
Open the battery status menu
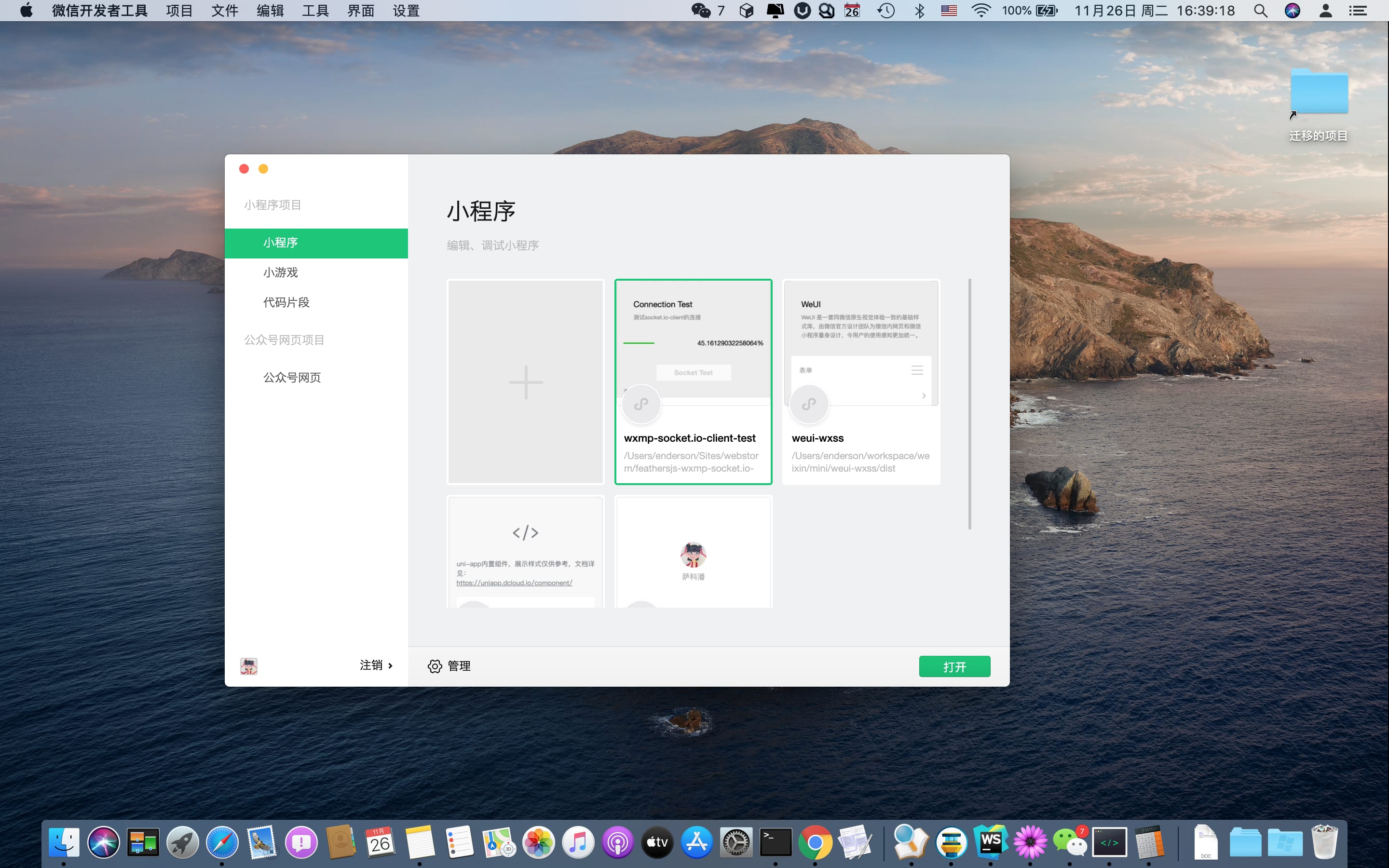point(1030,10)
